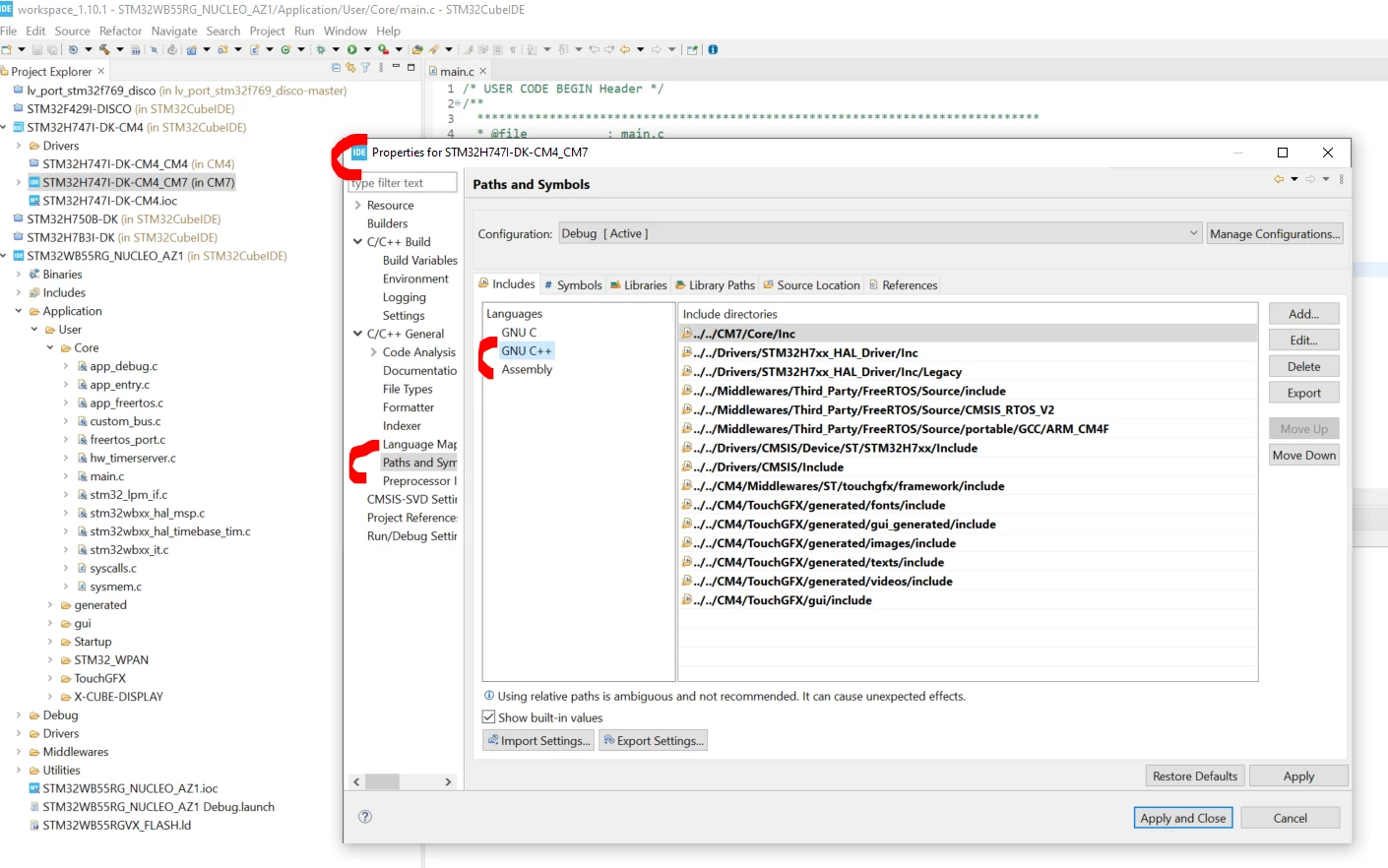Open the Properties dialog help icon

365,817
